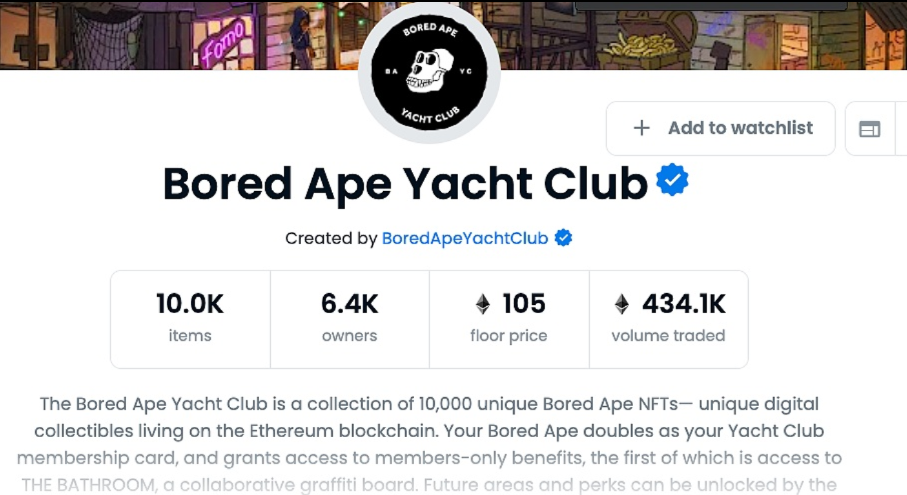The height and width of the screenshot is (495, 907).
Task: Open the volume traded stat label
Action: (x=668, y=336)
